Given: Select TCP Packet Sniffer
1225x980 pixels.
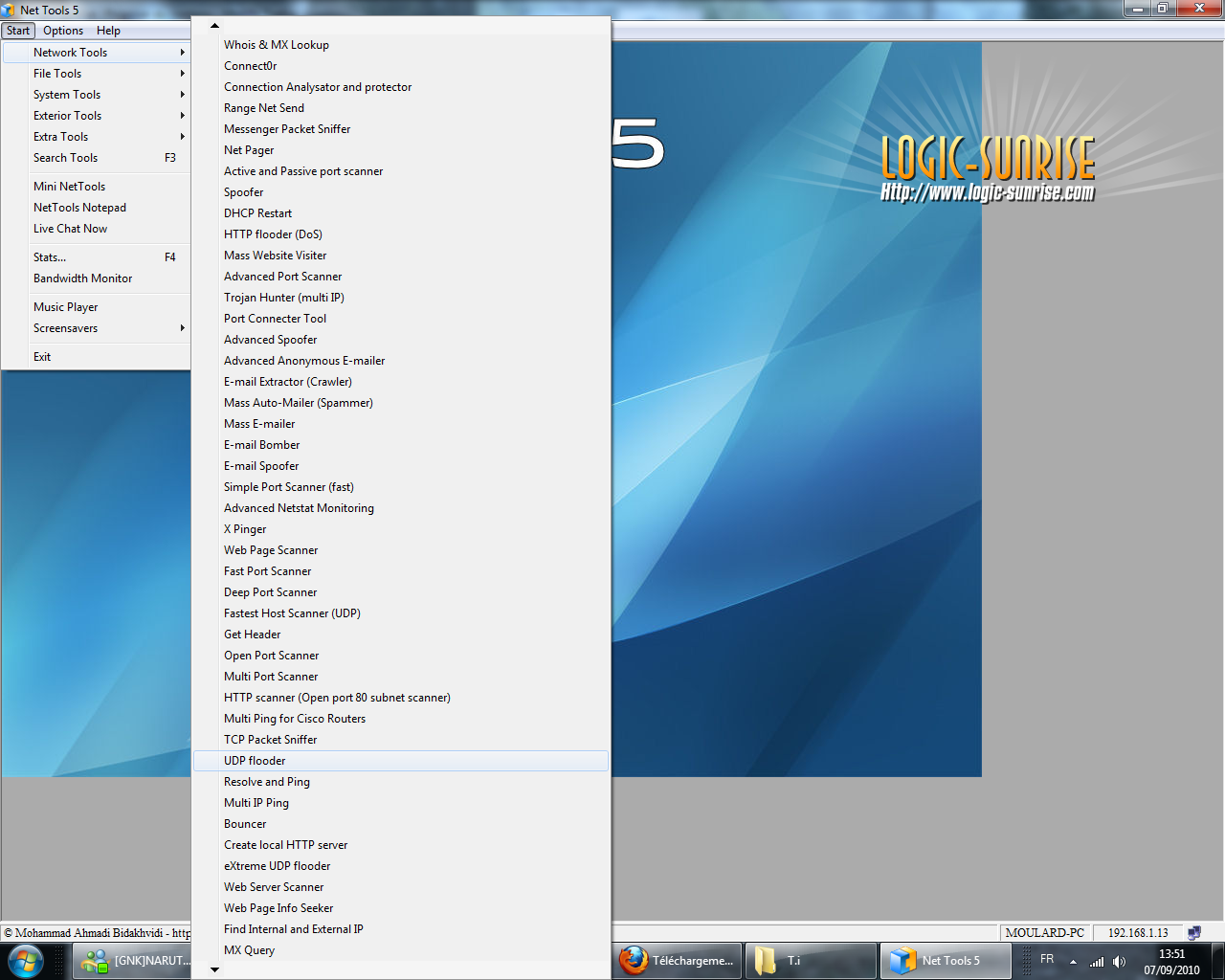Looking at the screenshot, I should click(401, 740).
